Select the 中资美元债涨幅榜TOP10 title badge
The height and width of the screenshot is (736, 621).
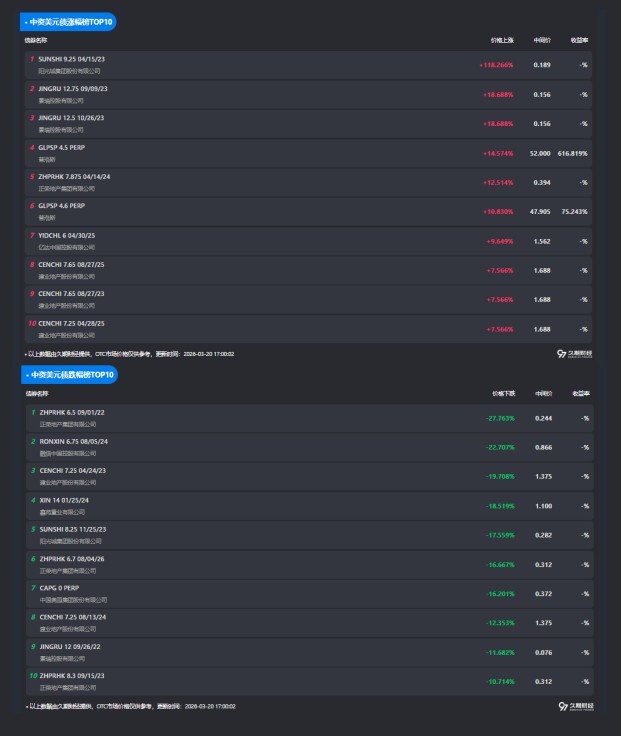[x=69, y=21]
